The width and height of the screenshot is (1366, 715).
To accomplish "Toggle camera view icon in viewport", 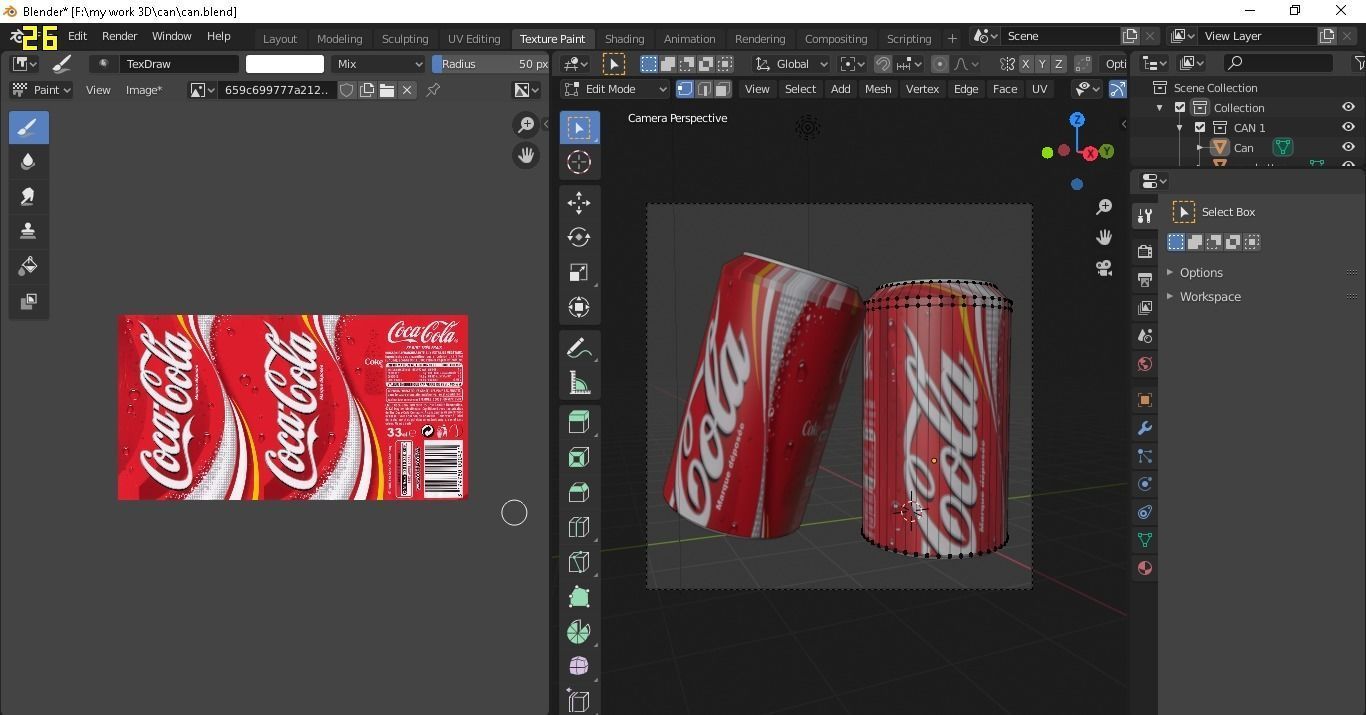I will click(1104, 268).
